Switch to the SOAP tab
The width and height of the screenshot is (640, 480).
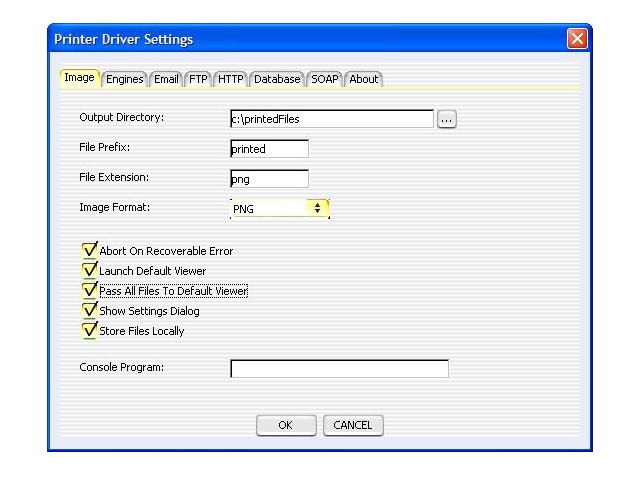point(324,79)
